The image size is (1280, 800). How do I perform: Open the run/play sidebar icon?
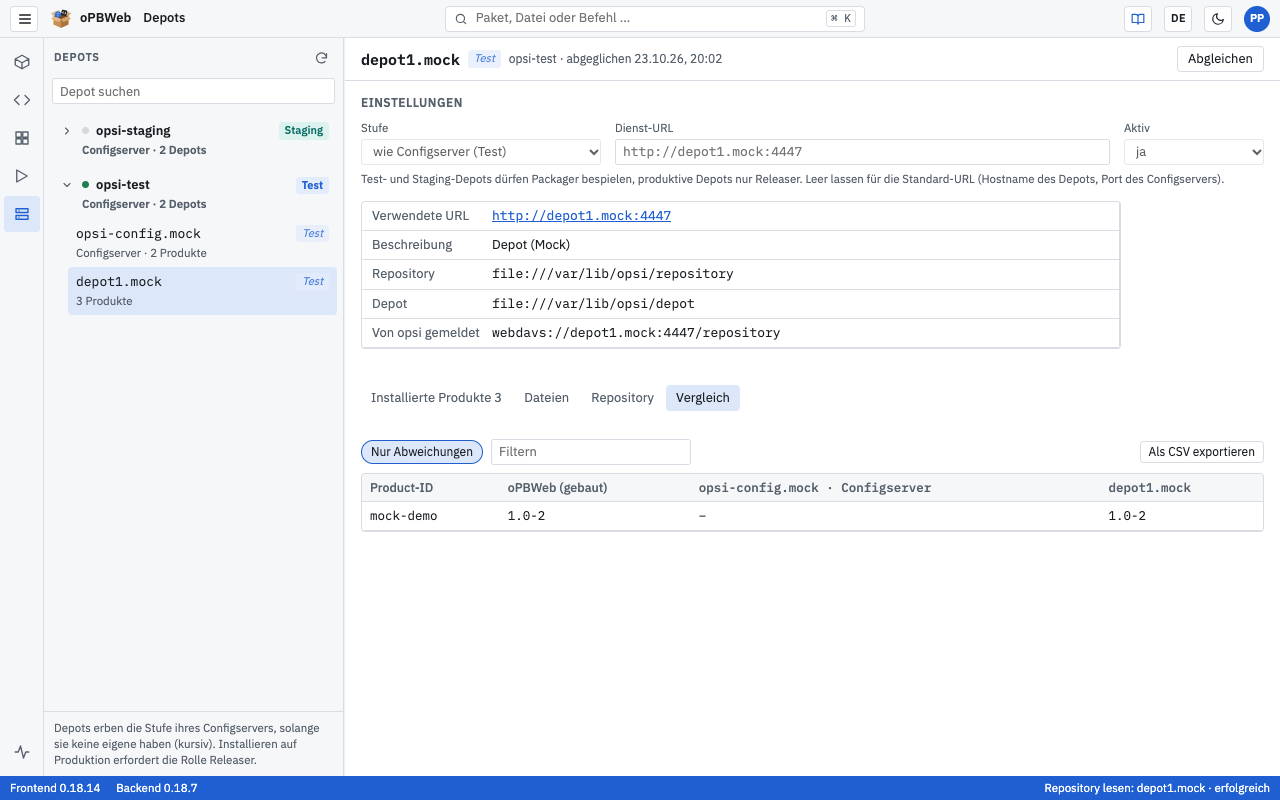coord(22,176)
